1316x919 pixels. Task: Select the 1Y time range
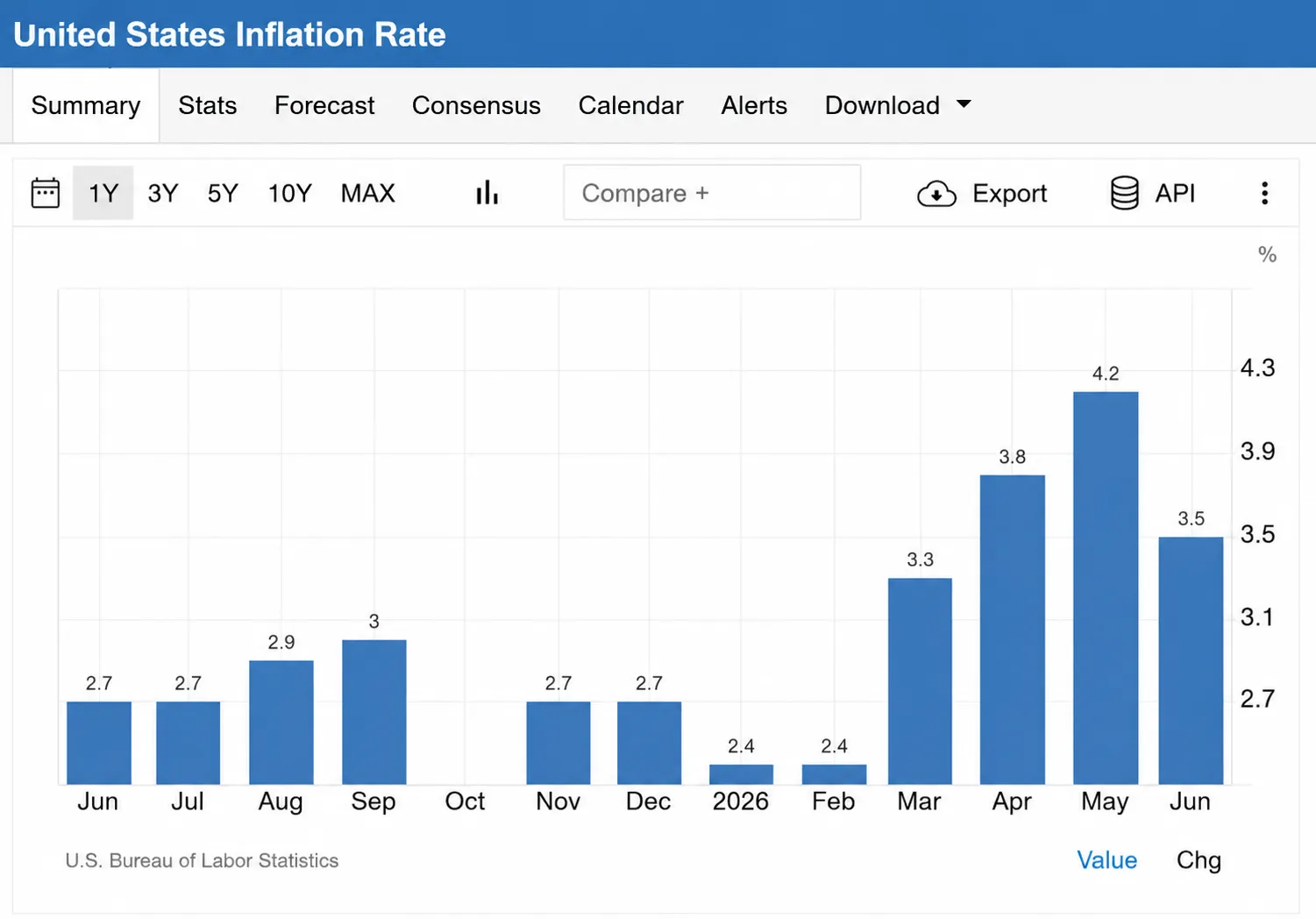(103, 193)
